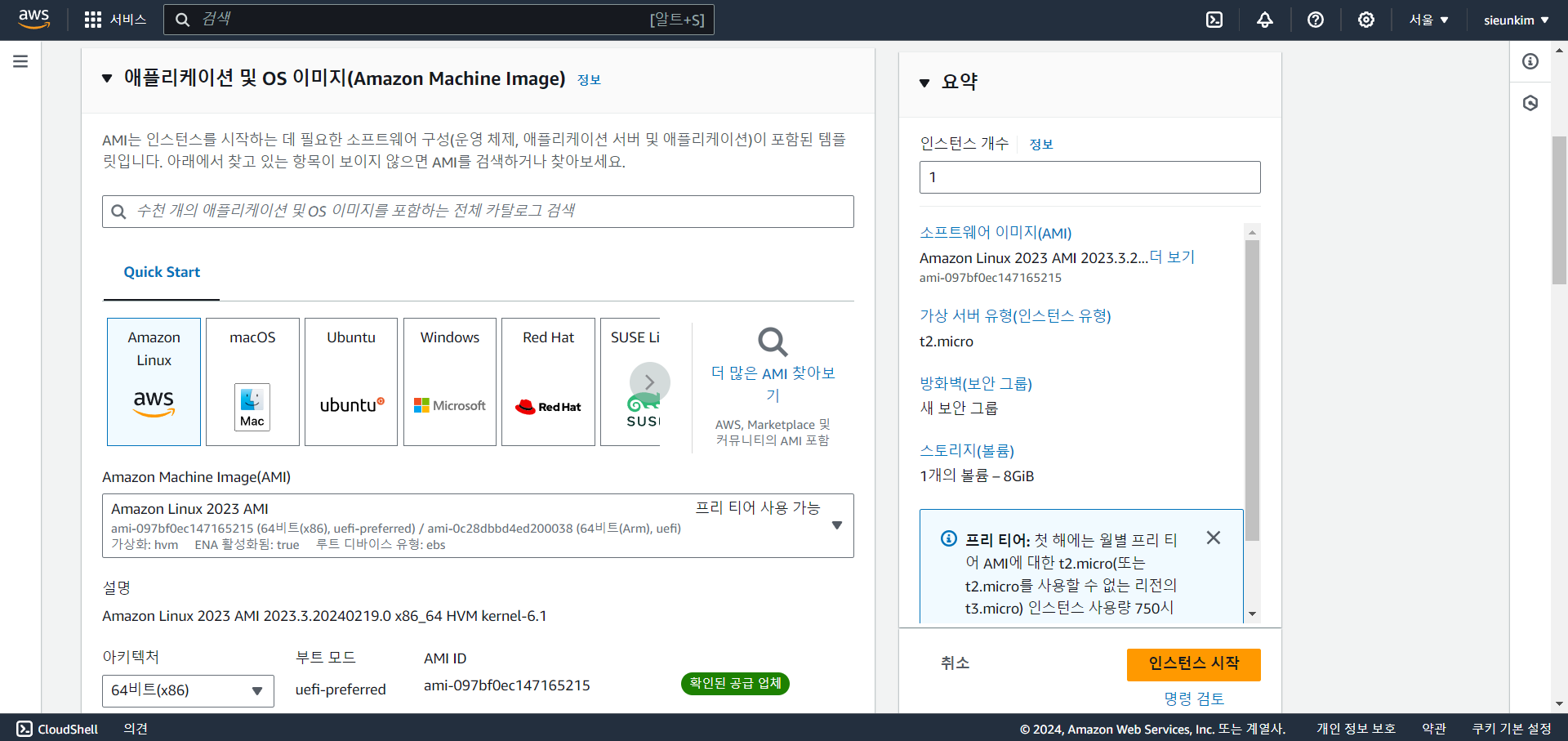Open the settings gear icon
Viewport: 1568px width, 741px height.
tap(1366, 20)
